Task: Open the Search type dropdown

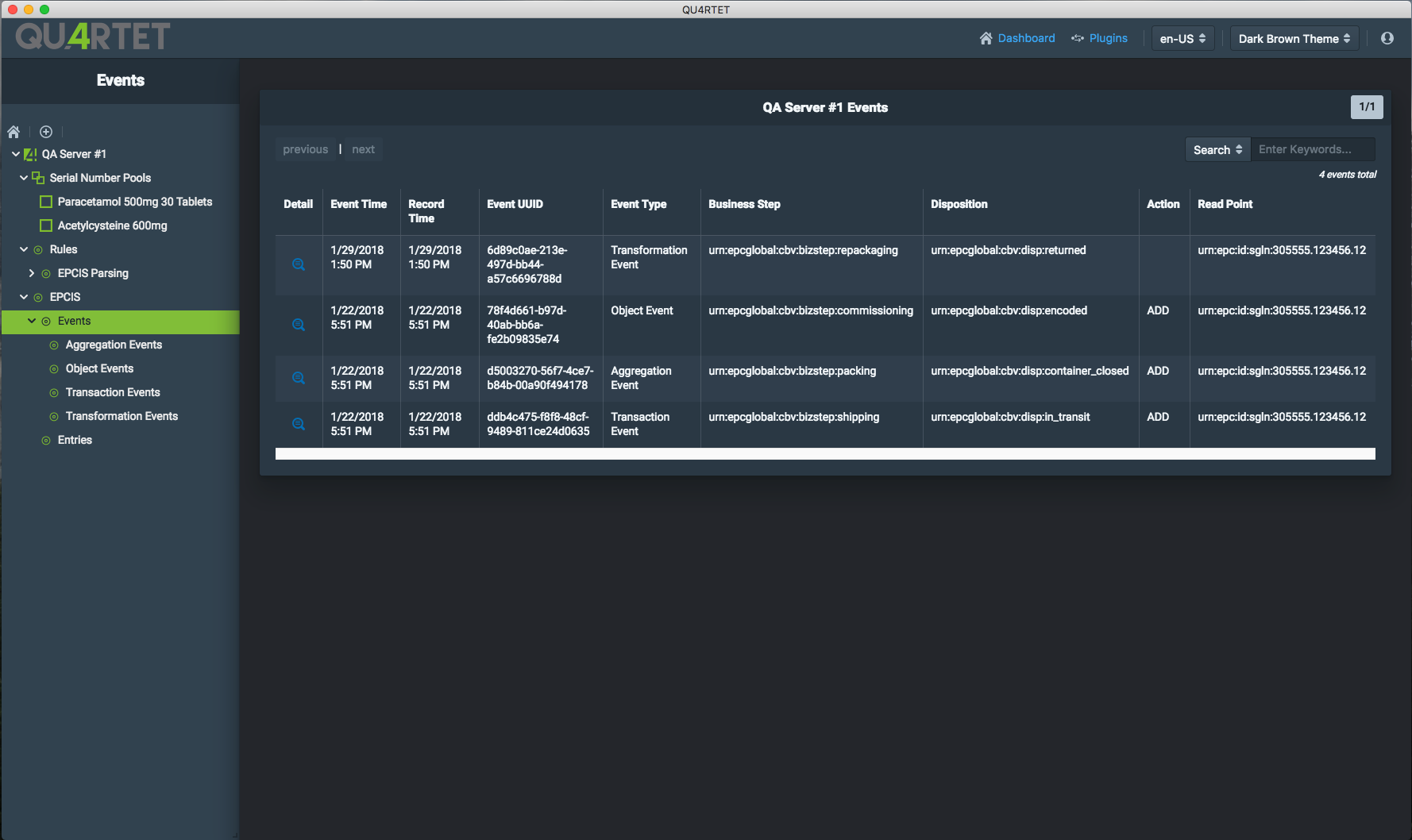Action: [x=1217, y=149]
